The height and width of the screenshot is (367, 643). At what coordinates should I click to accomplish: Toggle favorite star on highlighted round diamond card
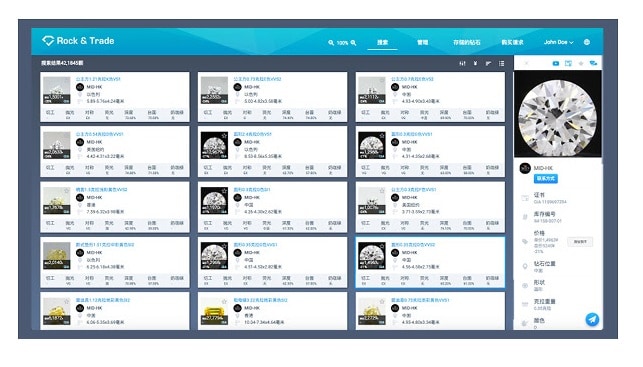tap(382, 246)
